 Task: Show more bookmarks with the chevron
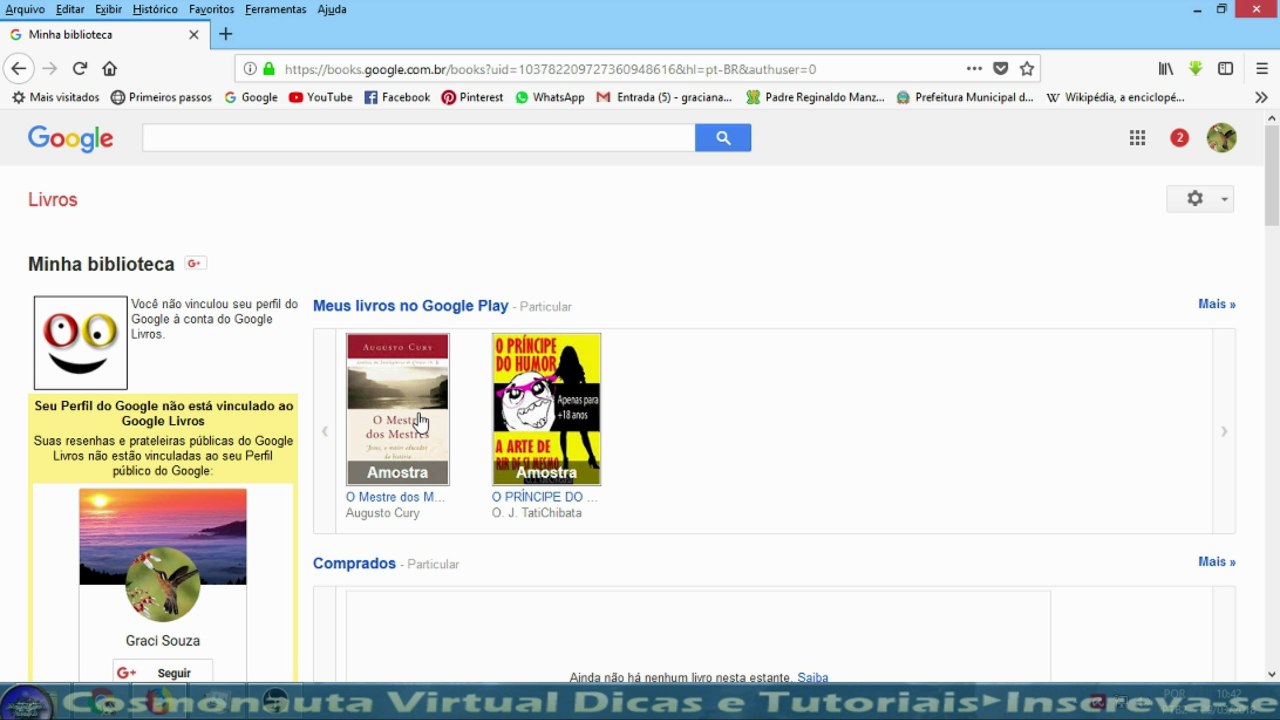[x=1261, y=97]
